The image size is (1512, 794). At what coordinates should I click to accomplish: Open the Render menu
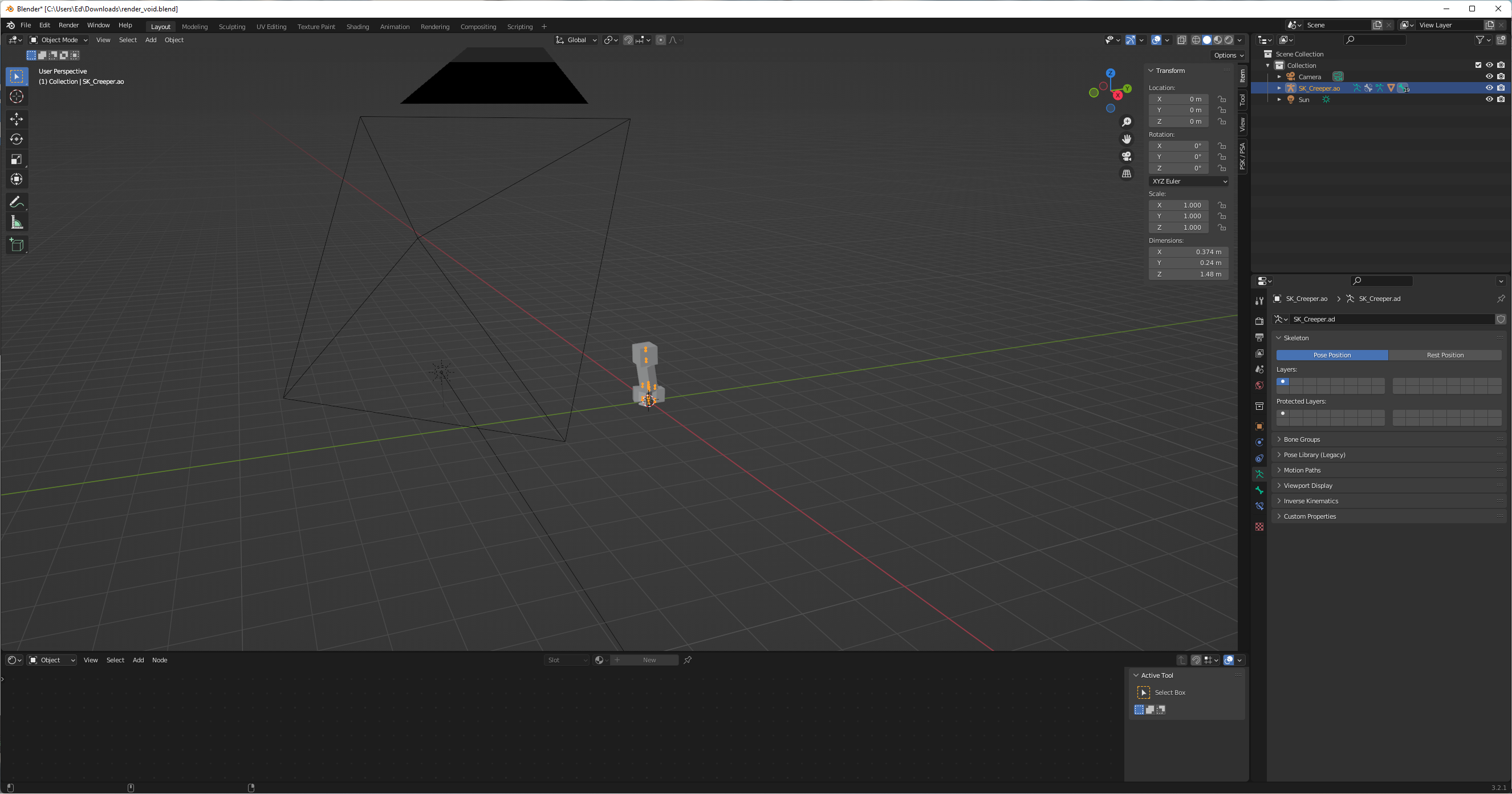coord(68,25)
